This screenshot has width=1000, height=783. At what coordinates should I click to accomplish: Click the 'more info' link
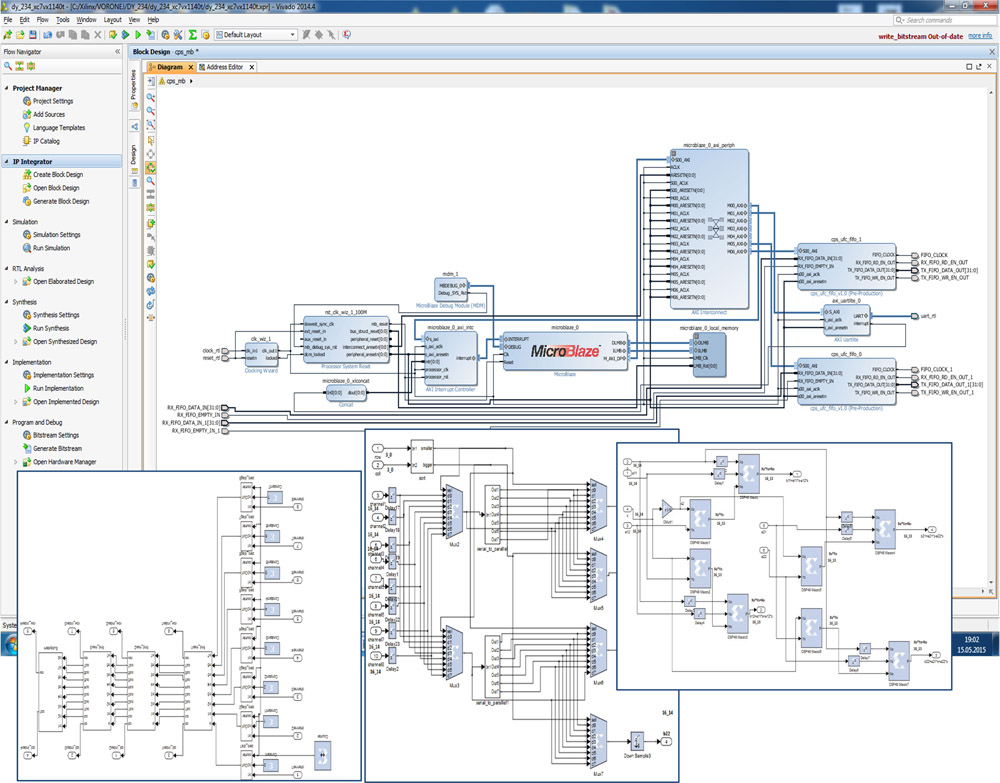click(980, 36)
